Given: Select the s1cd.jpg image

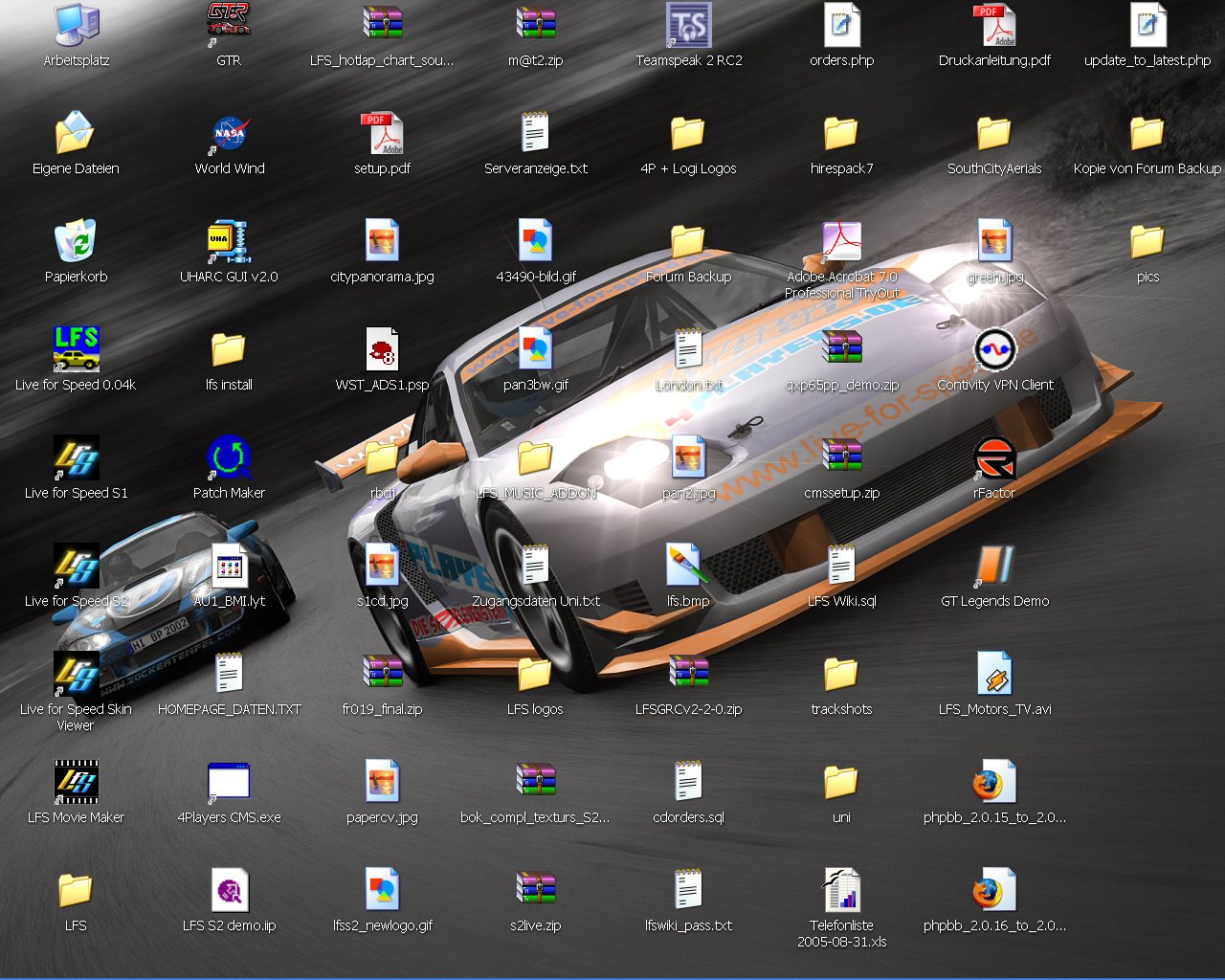Looking at the screenshot, I should (x=382, y=567).
